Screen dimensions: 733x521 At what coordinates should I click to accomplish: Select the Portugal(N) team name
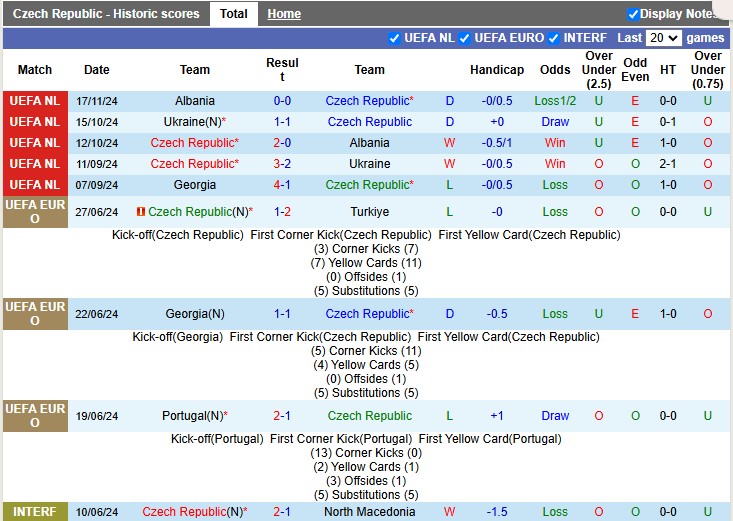pos(194,416)
